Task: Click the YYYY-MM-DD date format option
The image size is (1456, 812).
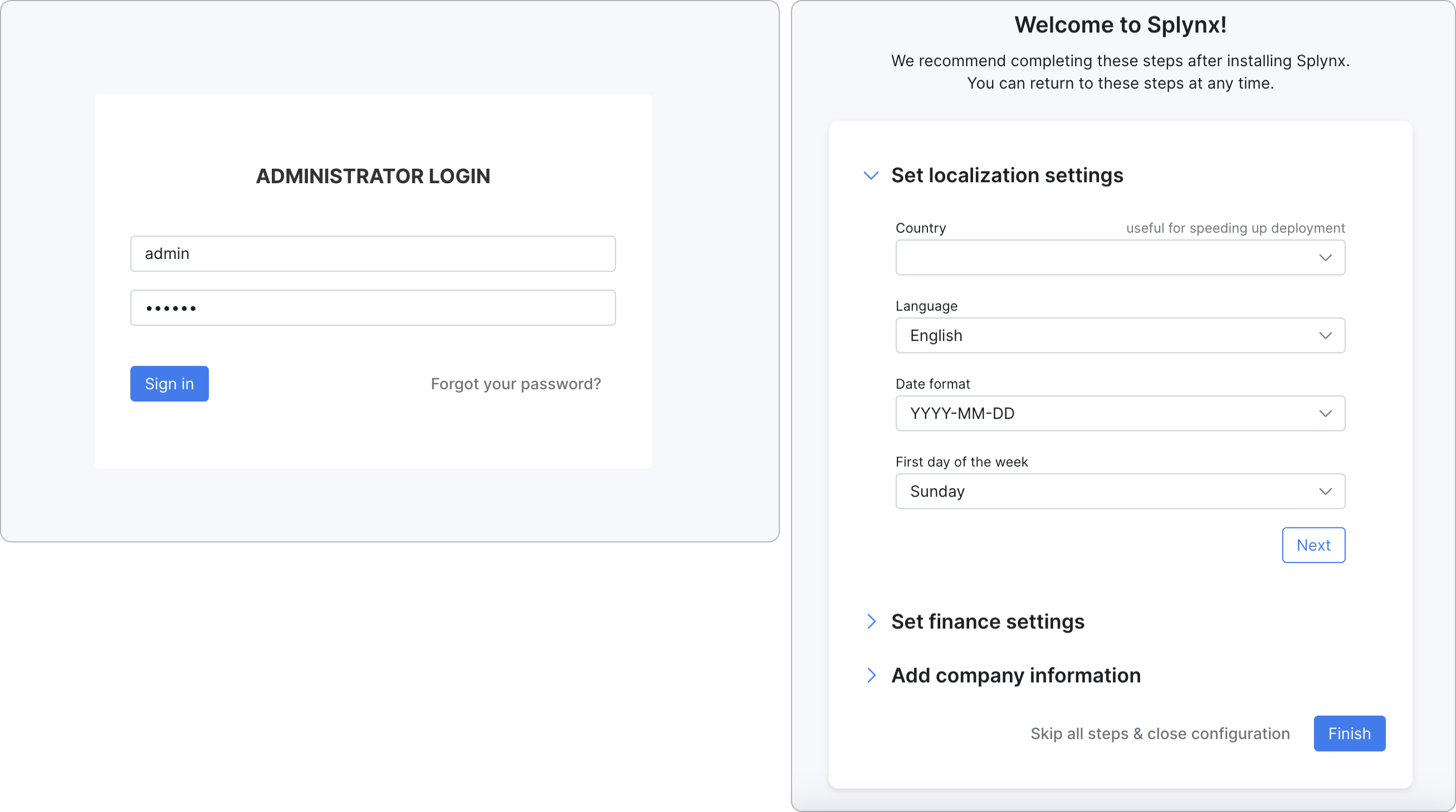Action: 1120,413
